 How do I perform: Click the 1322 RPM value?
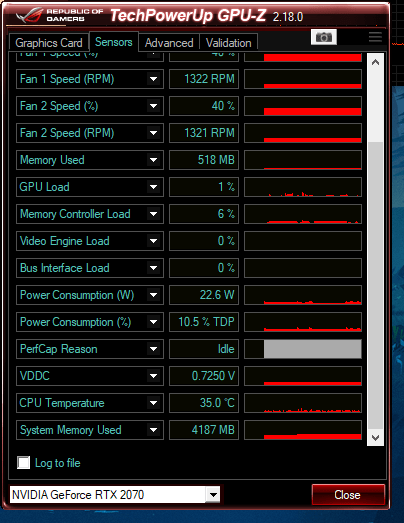[204, 79]
